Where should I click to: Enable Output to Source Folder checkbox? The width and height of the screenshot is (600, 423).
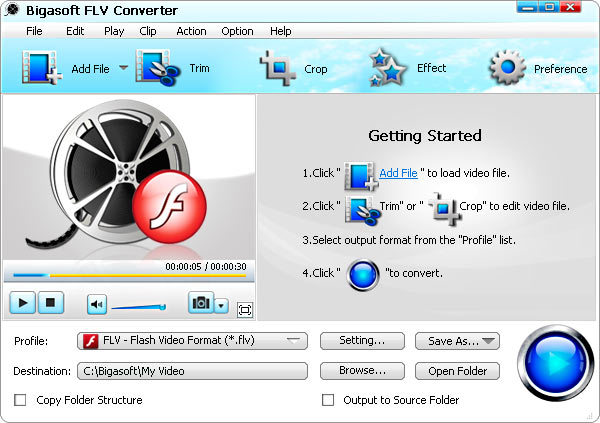pyautogui.click(x=328, y=400)
